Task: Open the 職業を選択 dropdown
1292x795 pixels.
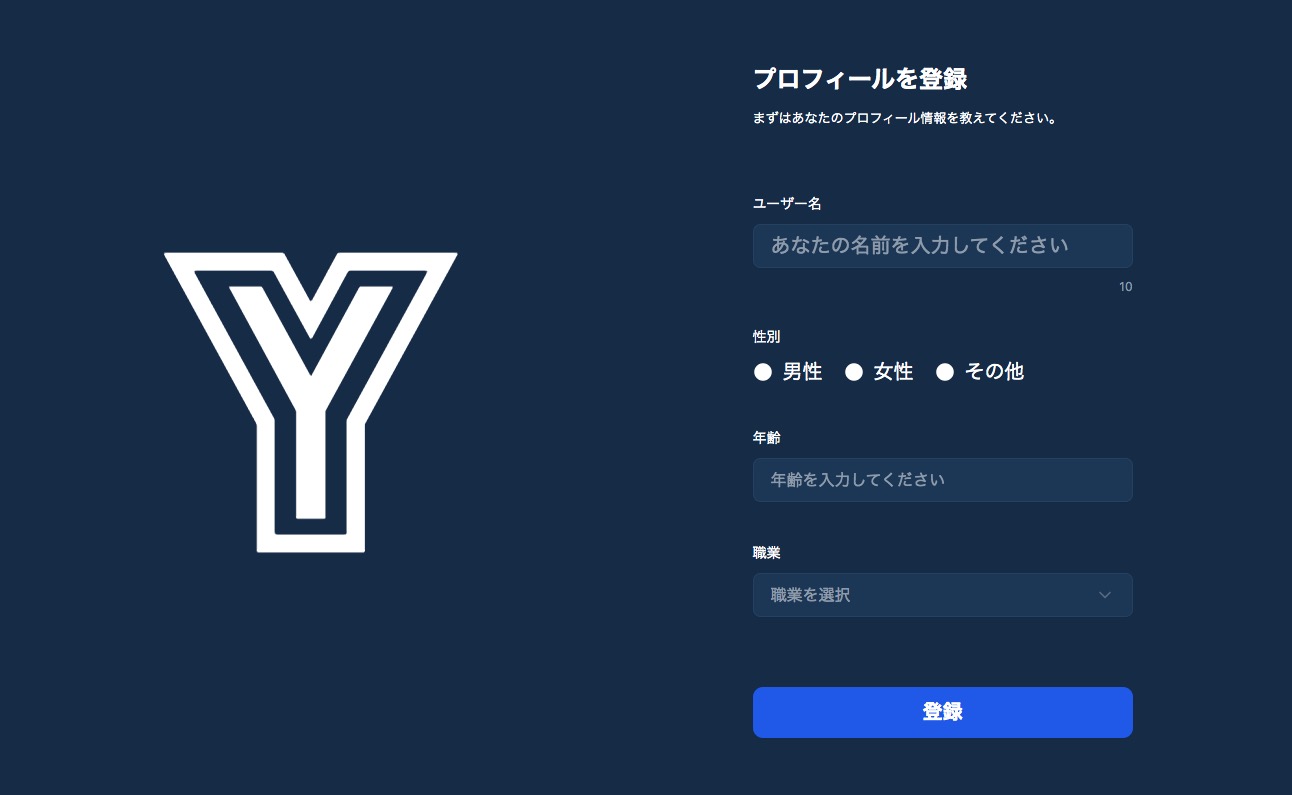Action: click(942, 595)
